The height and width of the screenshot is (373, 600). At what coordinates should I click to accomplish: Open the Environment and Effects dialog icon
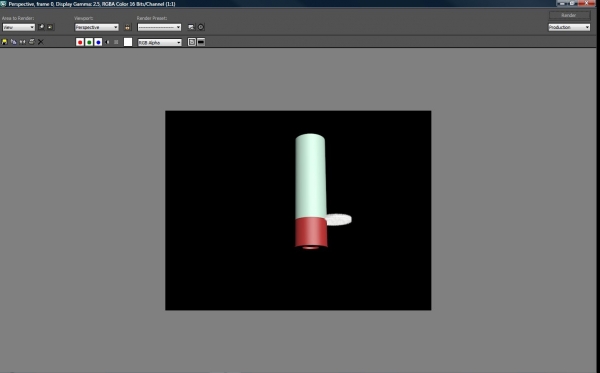coord(201,27)
